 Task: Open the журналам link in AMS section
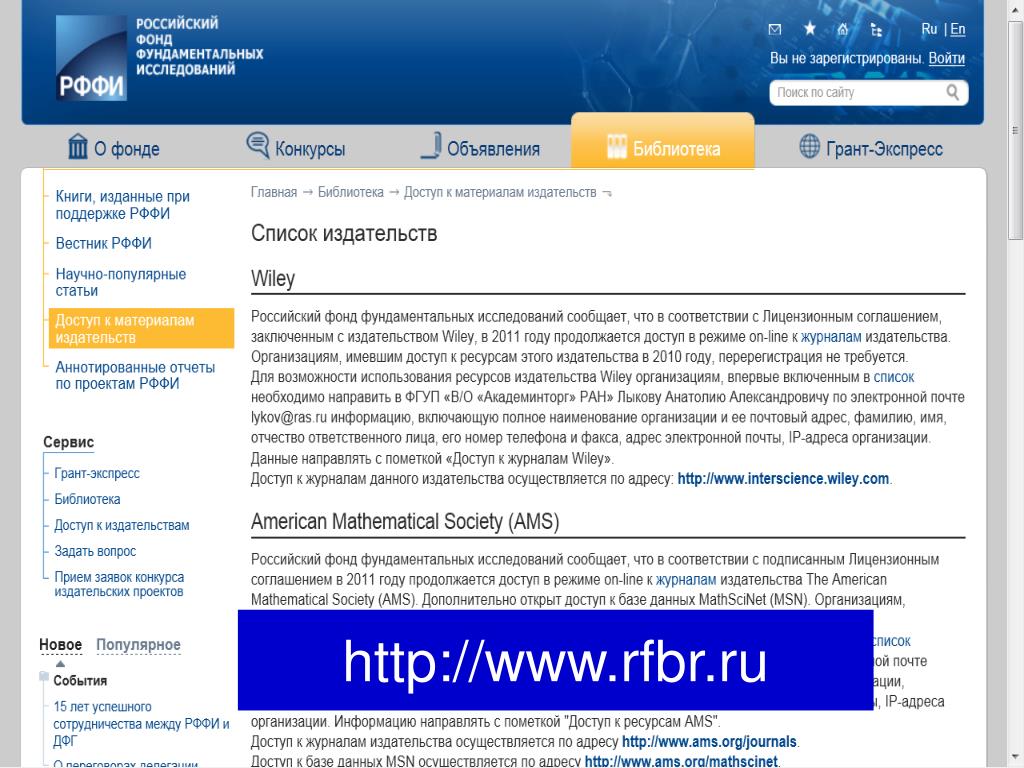click(686, 580)
